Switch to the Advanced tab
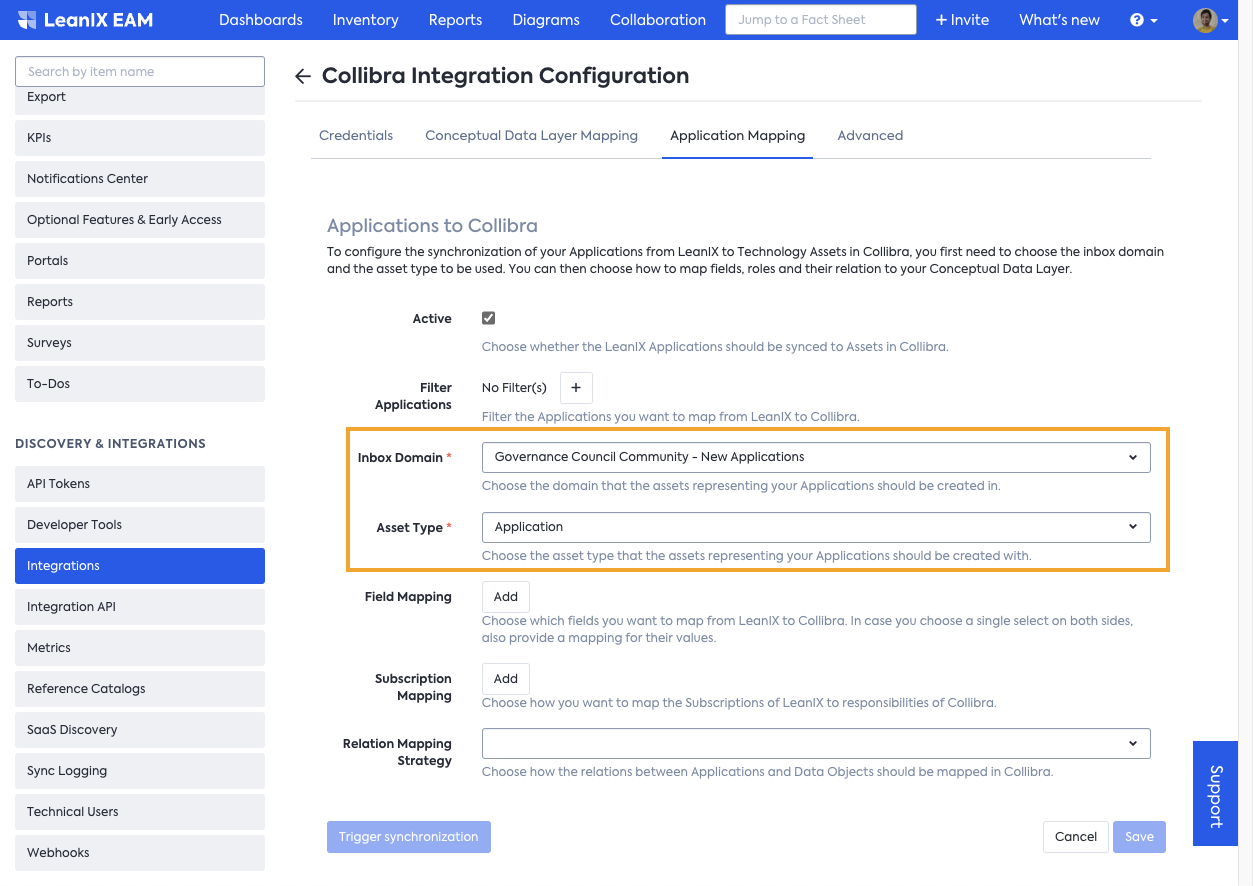This screenshot has height=886, width=1253. tap(870, 136)
